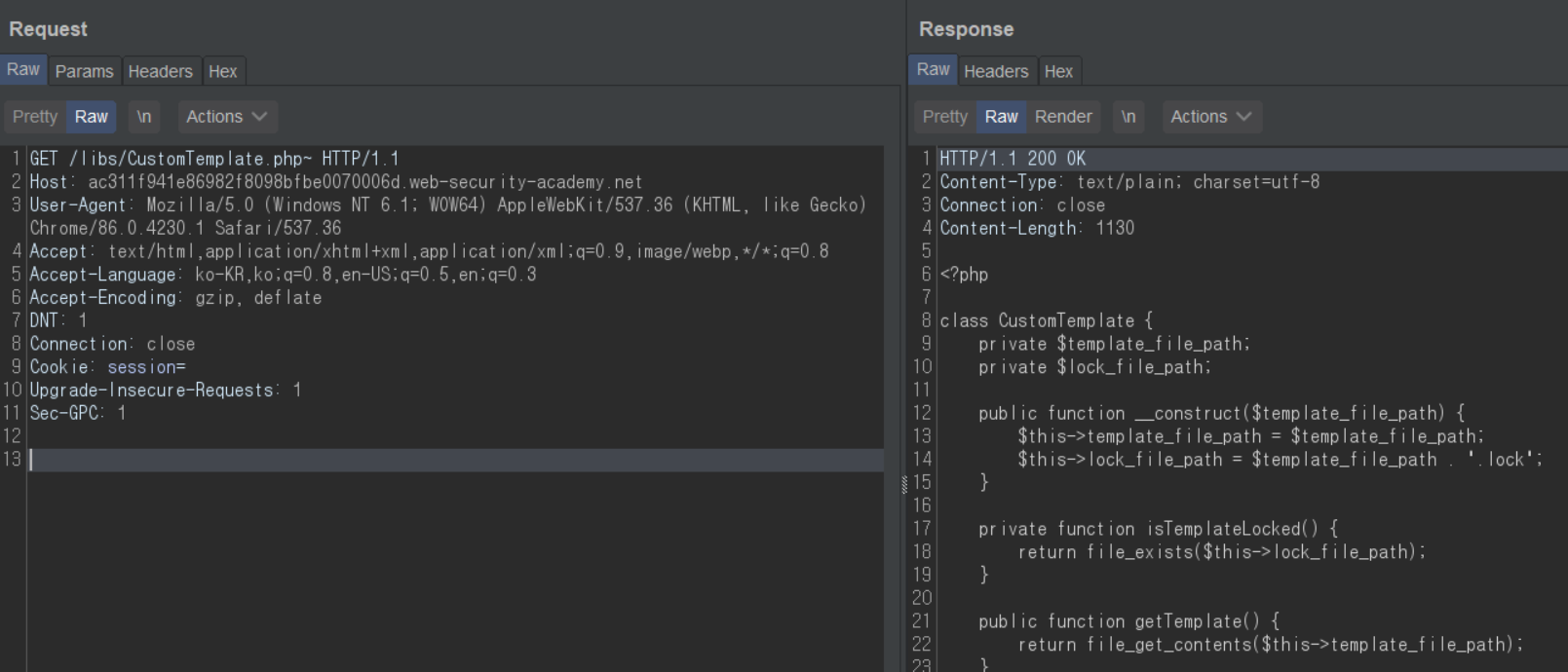Select Raw view toggle in Response panel
1568x672 pixels.
[x=1001, y=117]
